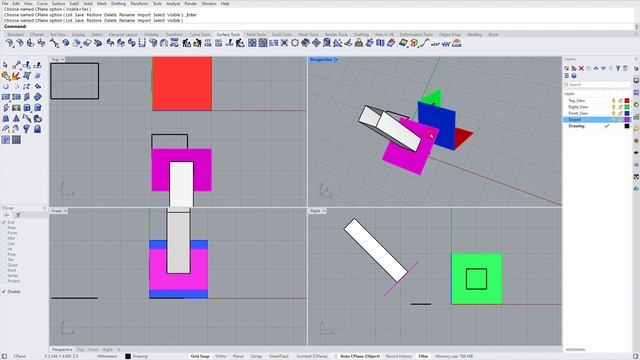Click the polyline tool in left sidebar
Viewport: 640px width, 360px height.
point(16,65)
